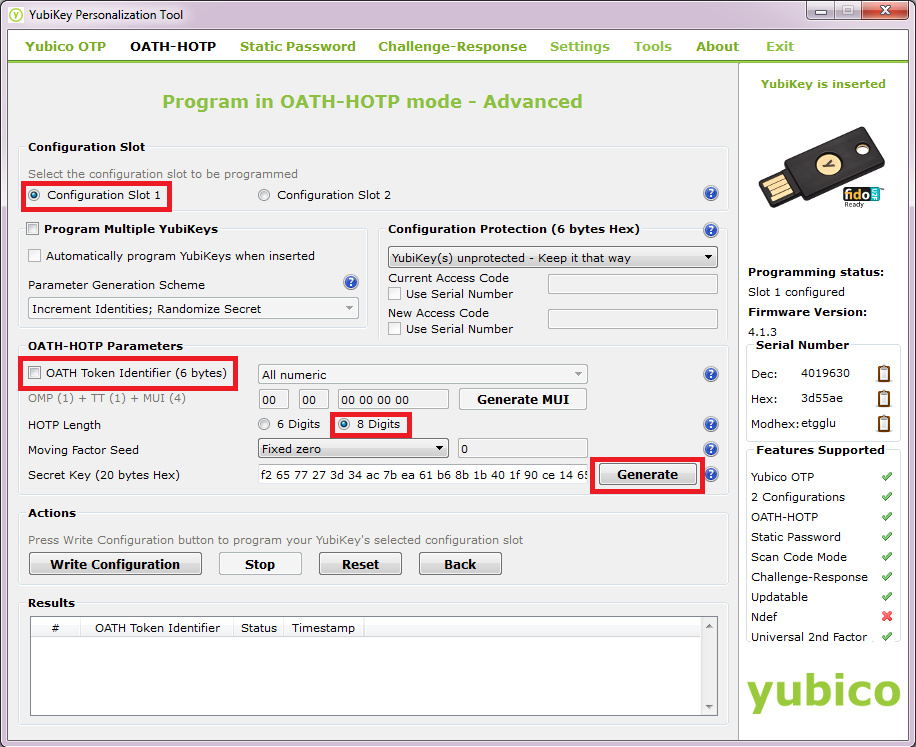Click the yubico logo
The image size is (916, 747).
click(823, 693)
